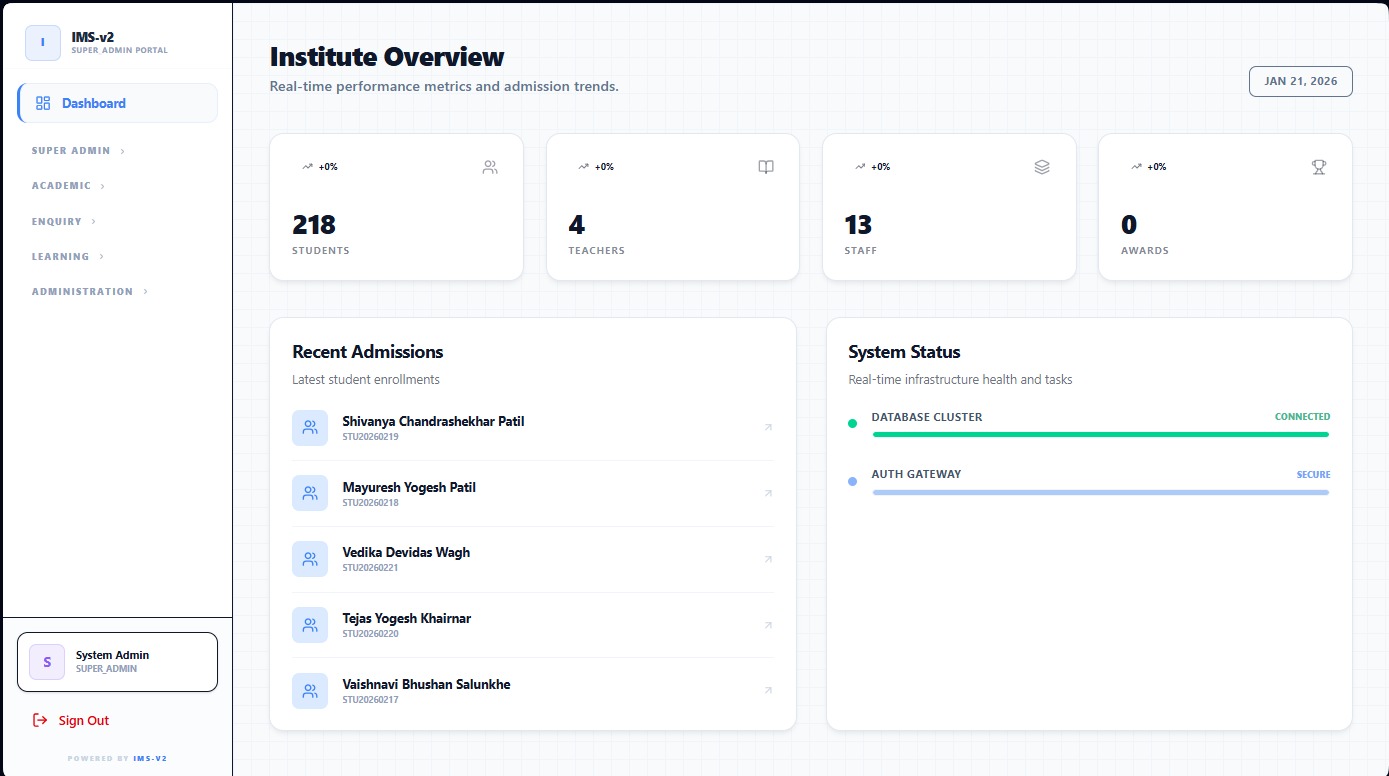Image resolution: width=1389 pixels, height=776 pixels.
Task: Click the trophy icon on the Awards card
Action: (1318, 167)
